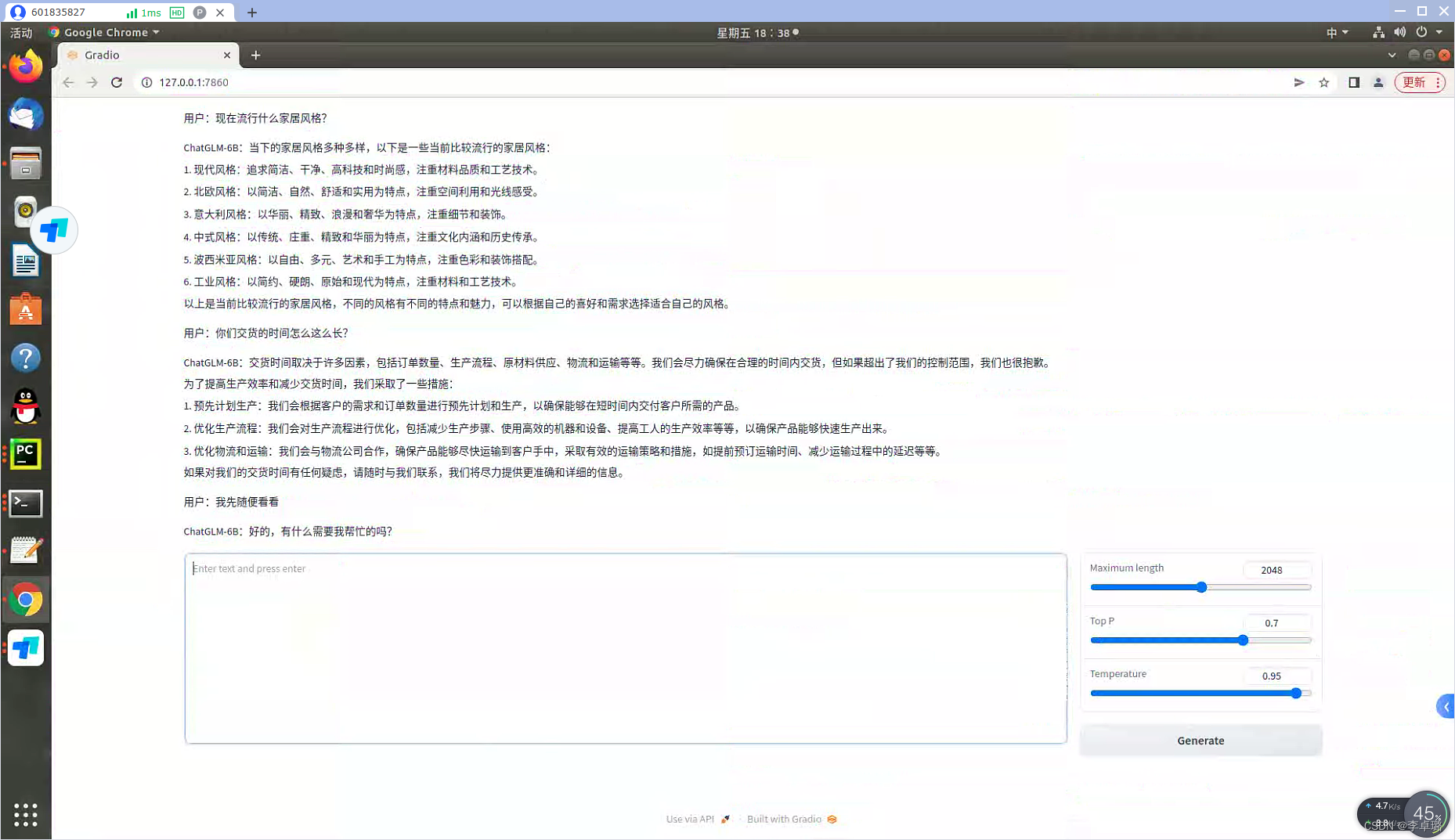Open the system menu arrow top-right
Image resolution: width=1455 pixels, height=840 pixels.
(1439, 32)
